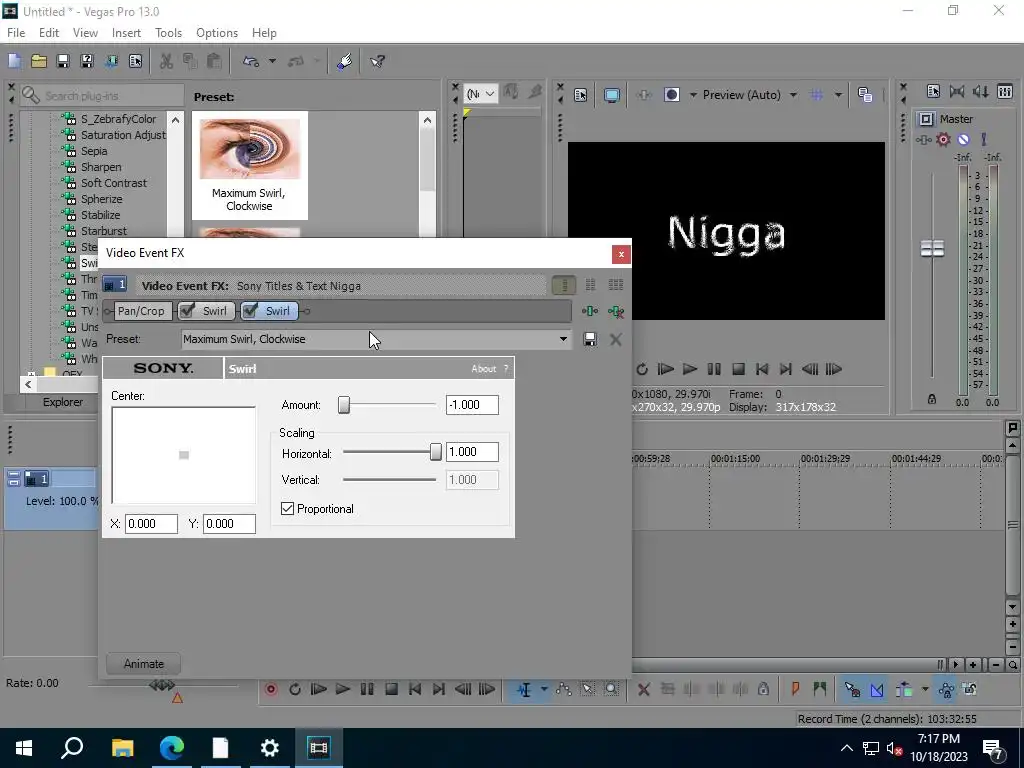Select Spherize in plug-in list
Image resolution: width=1024 pixels, height=768 pixels.
pyautogui.click(x=101, y=199)
